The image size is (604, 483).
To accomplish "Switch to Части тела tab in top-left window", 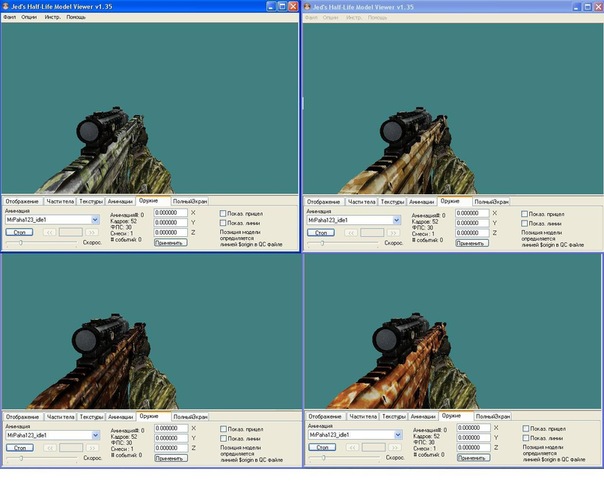I will coord(60,201).
